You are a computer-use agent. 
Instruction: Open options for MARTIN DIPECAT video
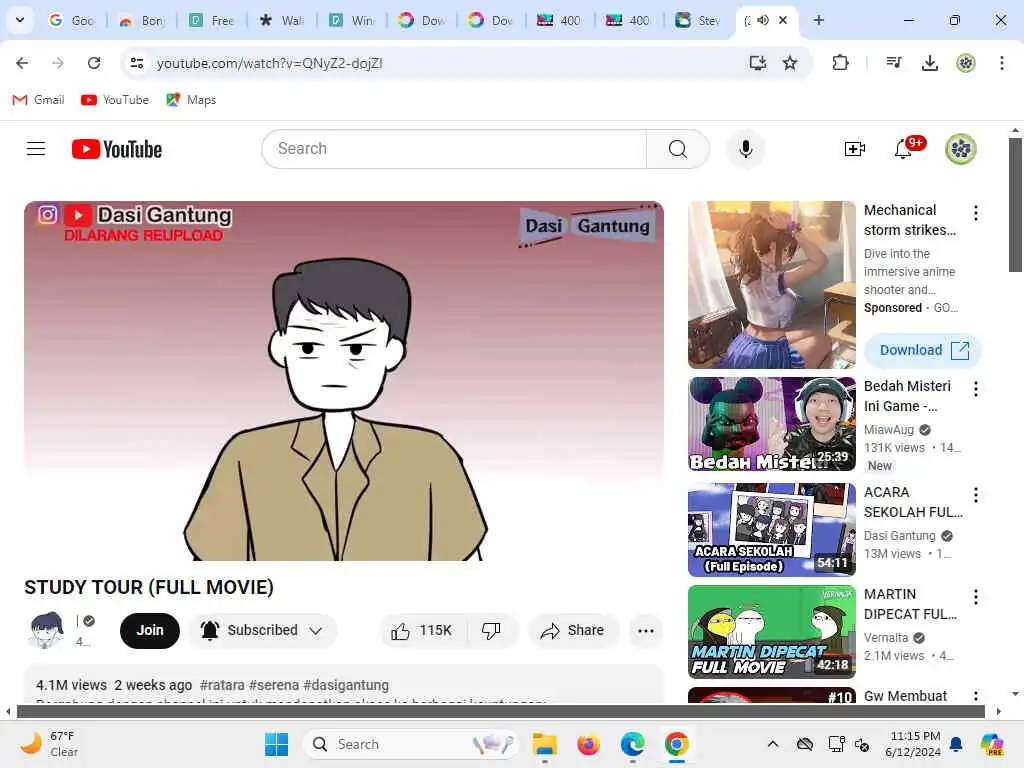pos(976,597)
